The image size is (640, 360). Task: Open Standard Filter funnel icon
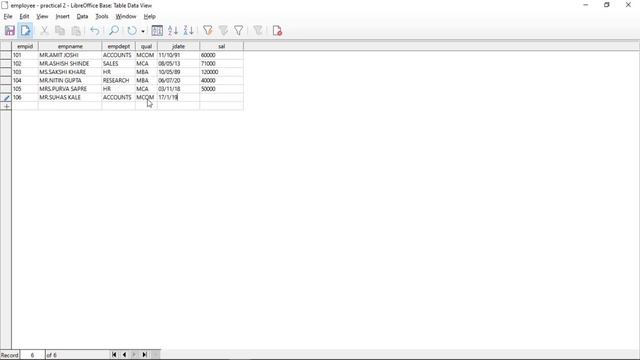(239, 31)
